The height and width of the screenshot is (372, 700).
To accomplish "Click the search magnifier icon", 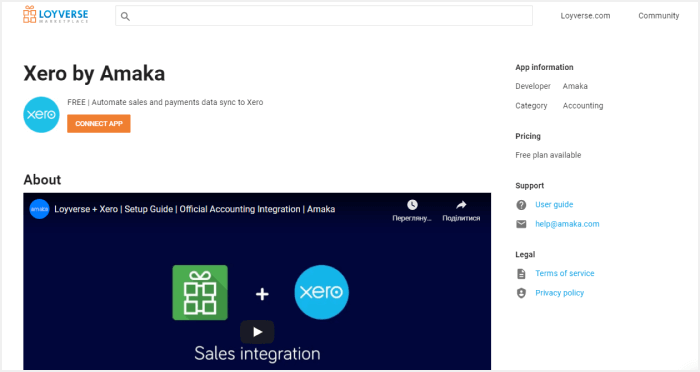I will tap(125, 17).
